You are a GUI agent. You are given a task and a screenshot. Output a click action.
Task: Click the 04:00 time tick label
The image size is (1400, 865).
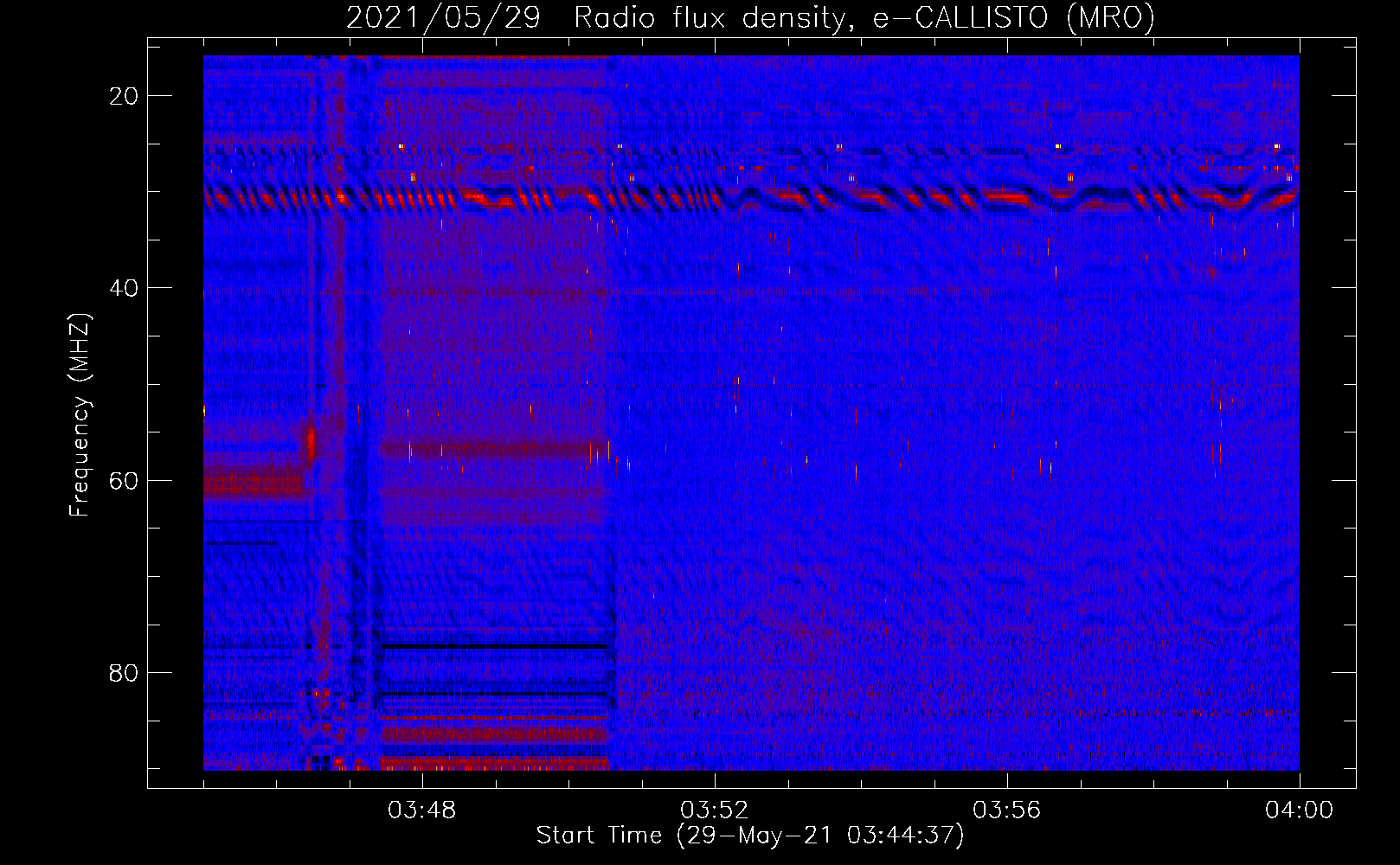[x=1300, y=811]
